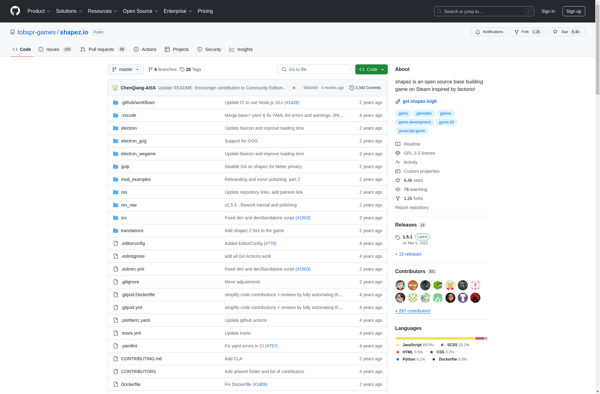Open the master branch dropdown

(x=126, y=69)
